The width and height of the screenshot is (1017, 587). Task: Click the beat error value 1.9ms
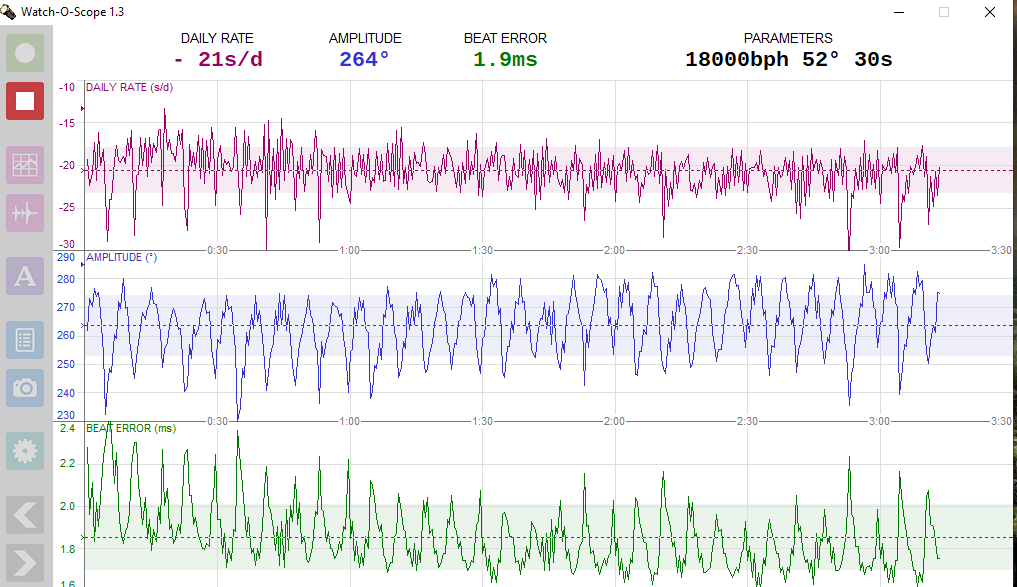tap(505, 60)
